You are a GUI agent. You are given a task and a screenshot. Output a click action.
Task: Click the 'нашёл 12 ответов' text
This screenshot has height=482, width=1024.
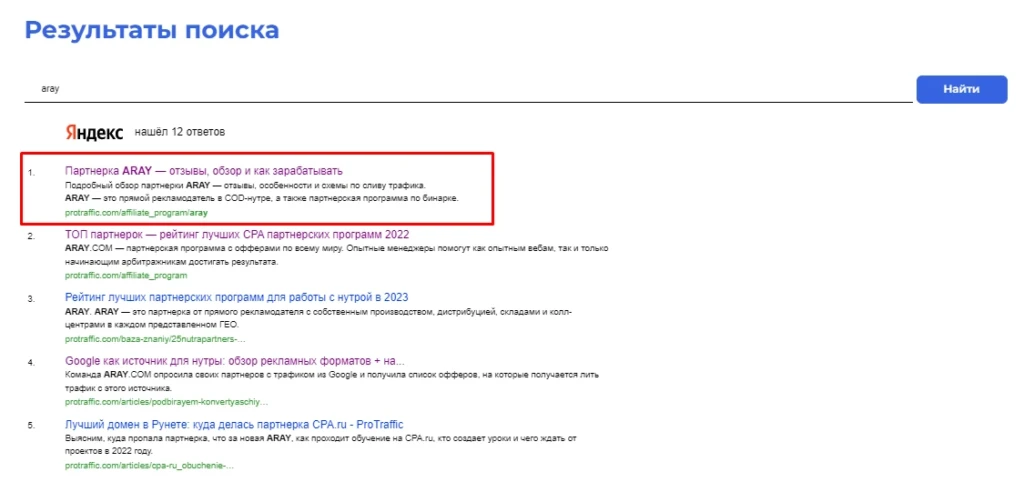click(x=180, y=132)
